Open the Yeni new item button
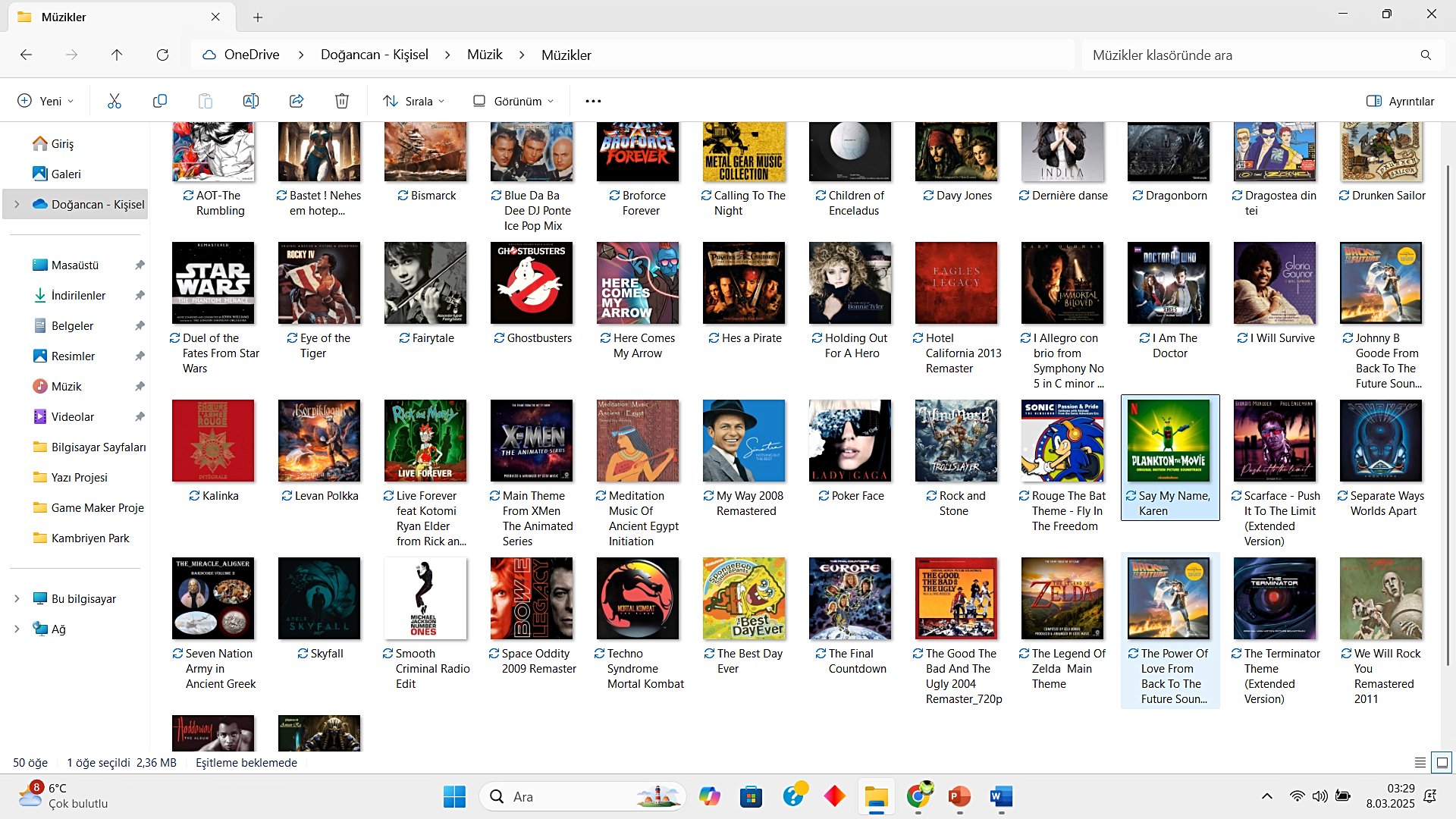This screenshot has height=819, width=1456. pos(45,101)
